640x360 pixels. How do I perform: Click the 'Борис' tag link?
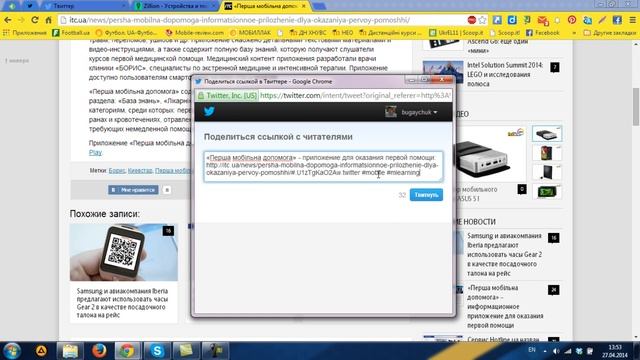click(x=117, y=170)
